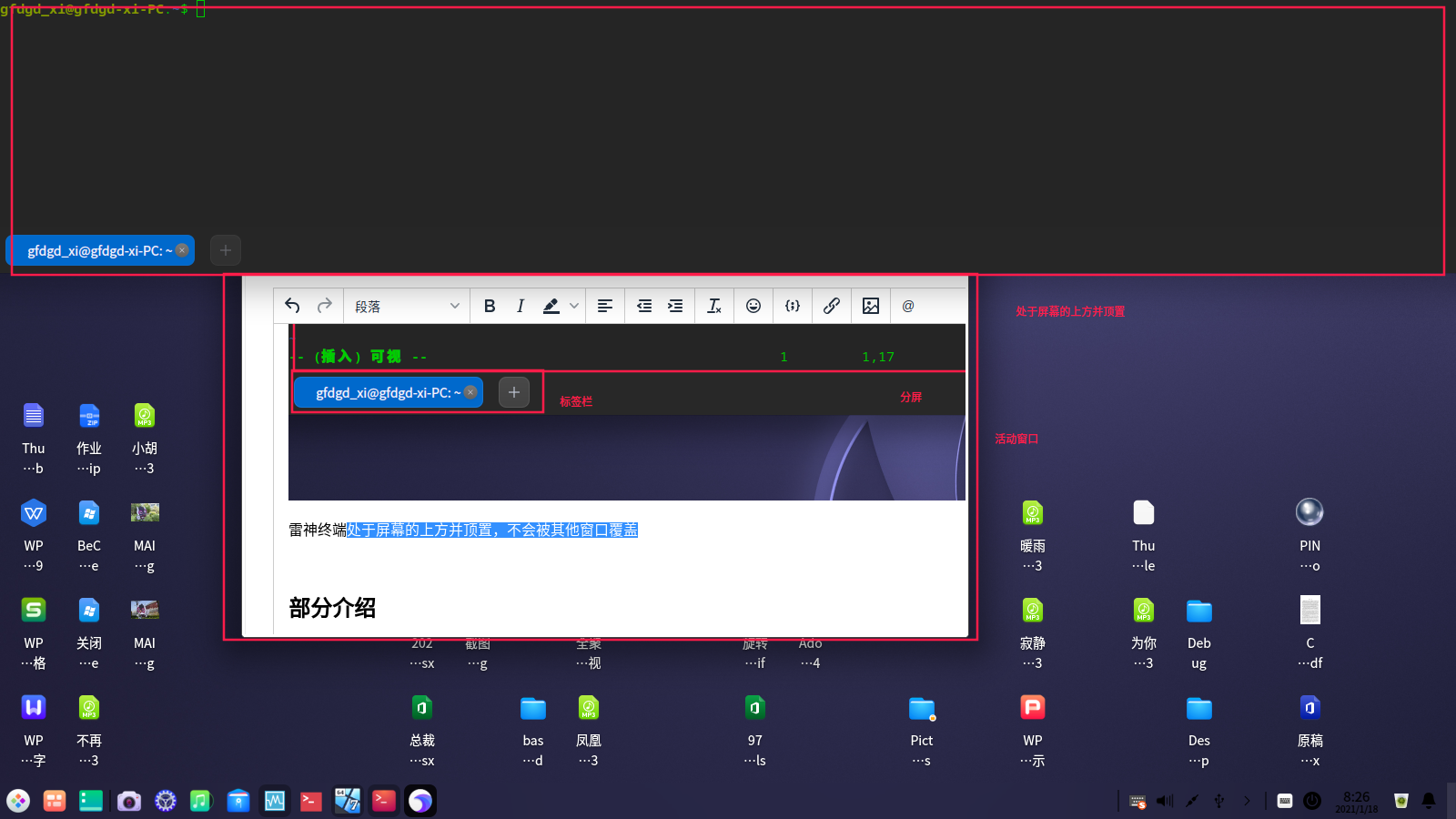This screenshot has width=1456, height=819.
Task: Undo the last edit in the editor toolbar
Action: (292, 306)
